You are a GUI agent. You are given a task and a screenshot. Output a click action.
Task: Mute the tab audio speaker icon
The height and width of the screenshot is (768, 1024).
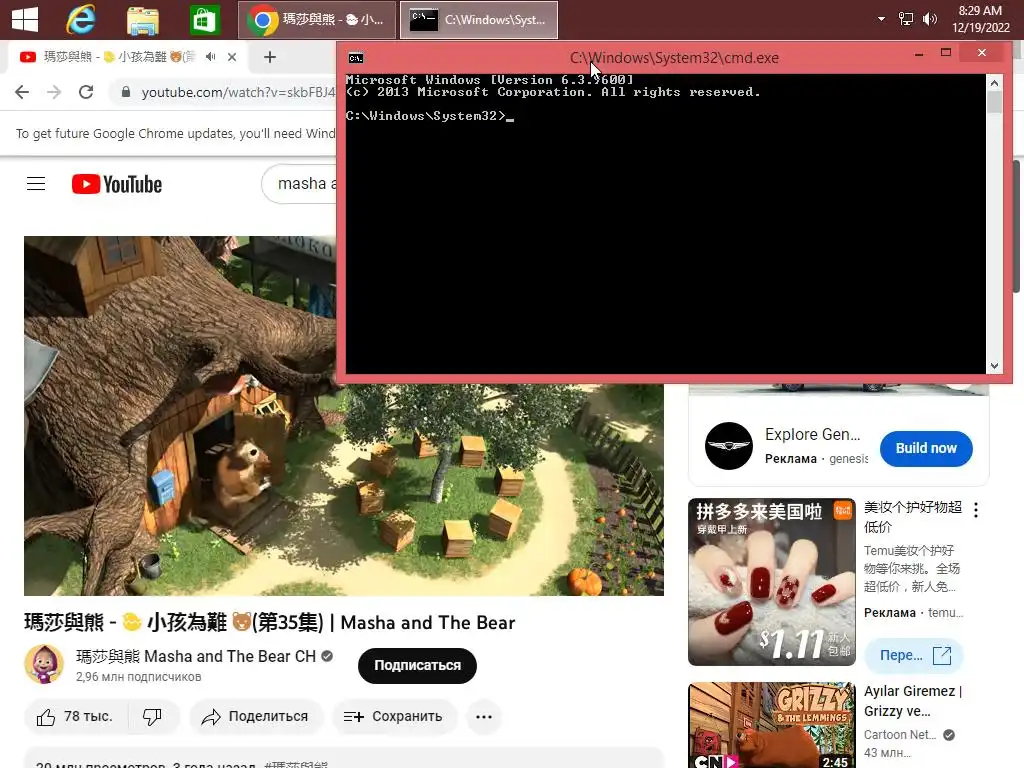[210, 57]
